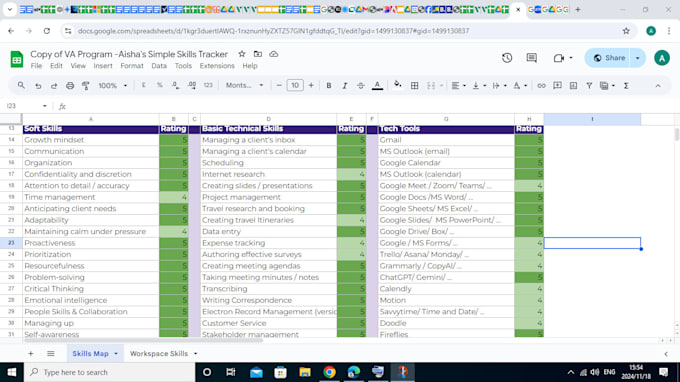Open the zoom 100% dropdown
This screenshot has height=382, width=680.
click(x=112, y=85)
